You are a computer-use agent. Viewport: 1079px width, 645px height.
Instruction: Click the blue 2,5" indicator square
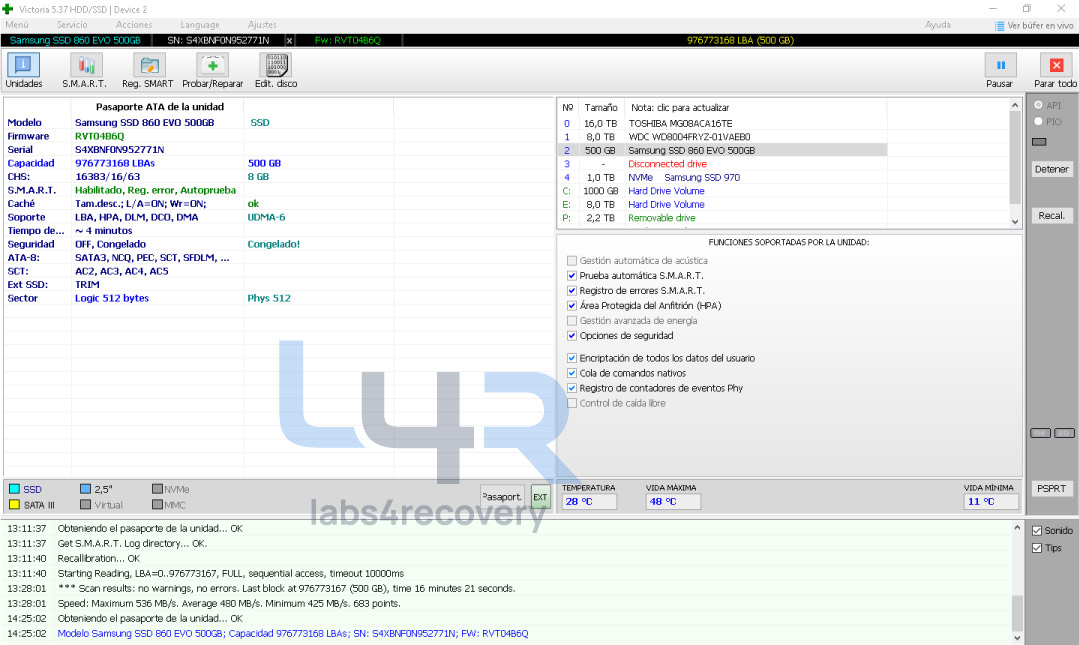pos(85,489)
